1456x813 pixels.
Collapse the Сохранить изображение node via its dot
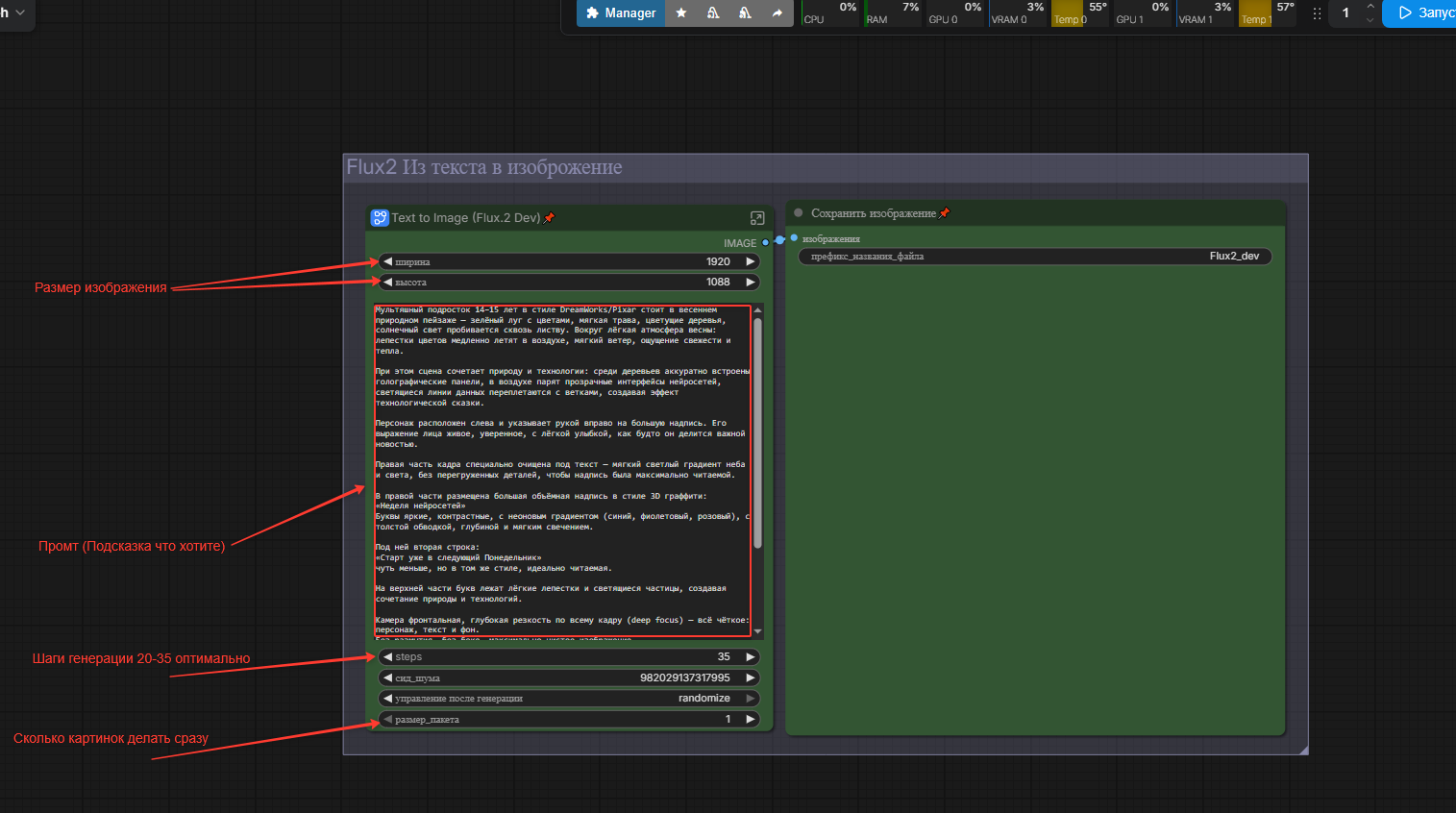pos(799,213)
